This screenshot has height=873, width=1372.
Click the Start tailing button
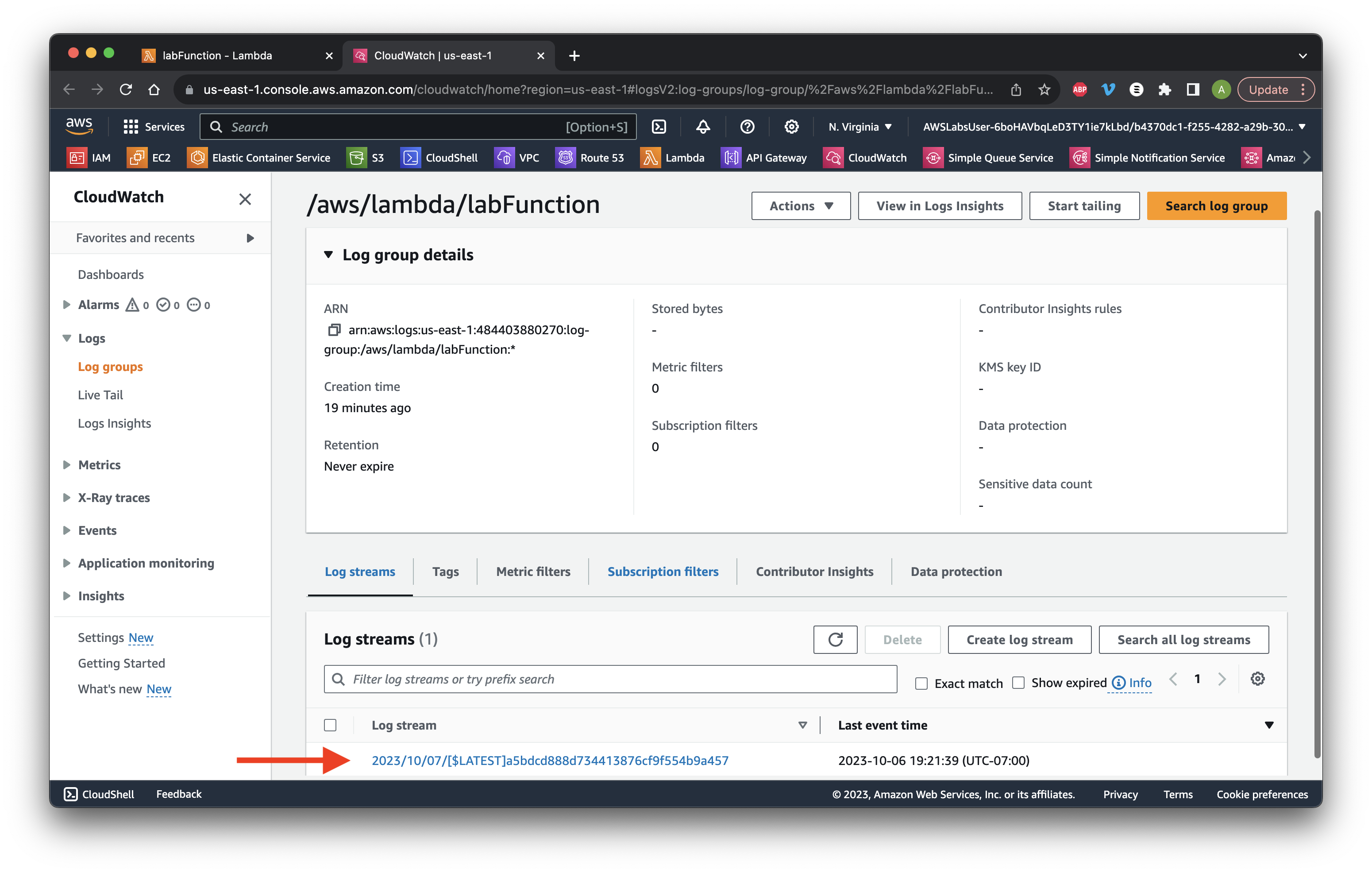[1084, 206]
